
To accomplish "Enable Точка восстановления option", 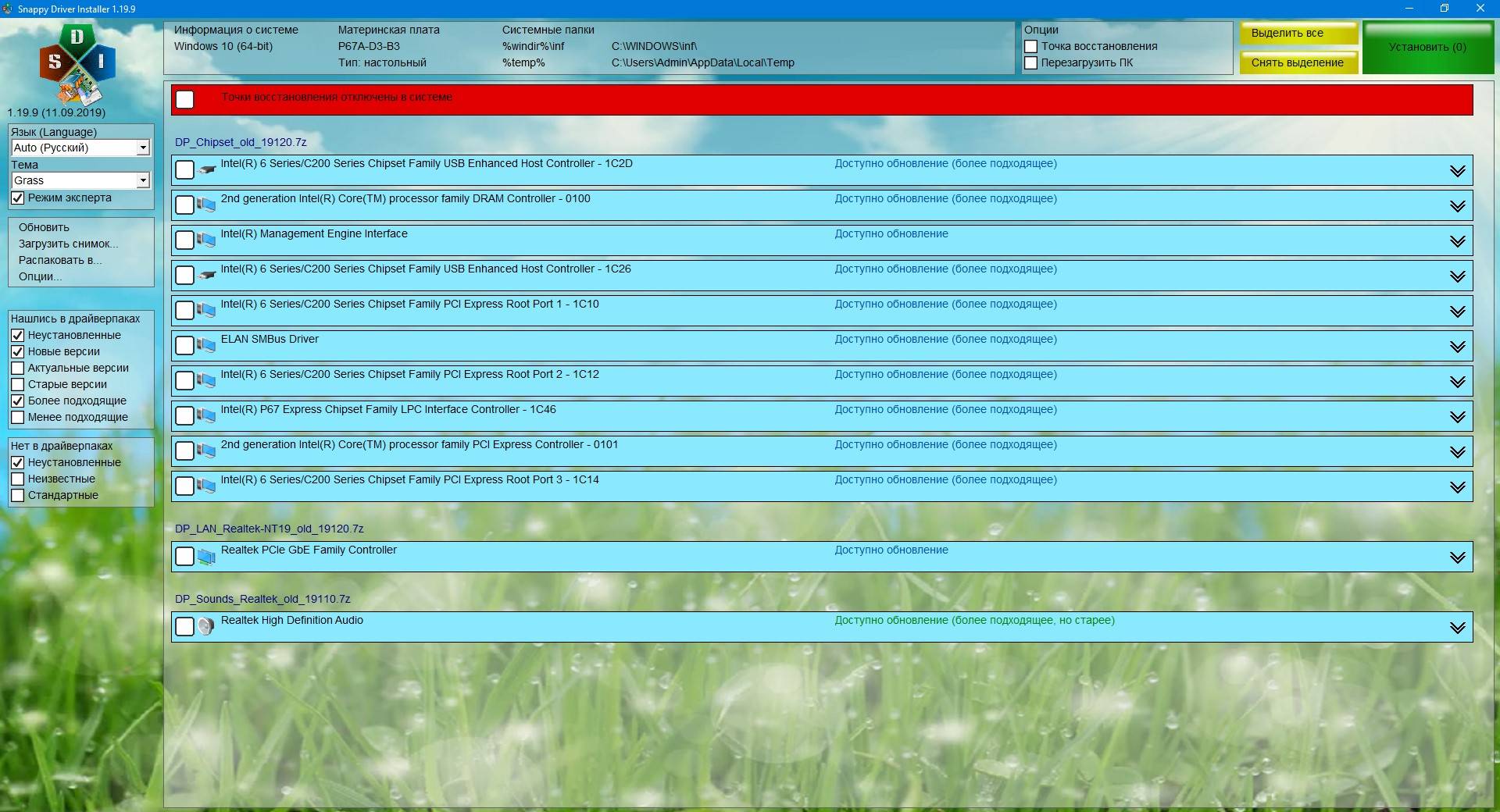I will [1031, 46].
